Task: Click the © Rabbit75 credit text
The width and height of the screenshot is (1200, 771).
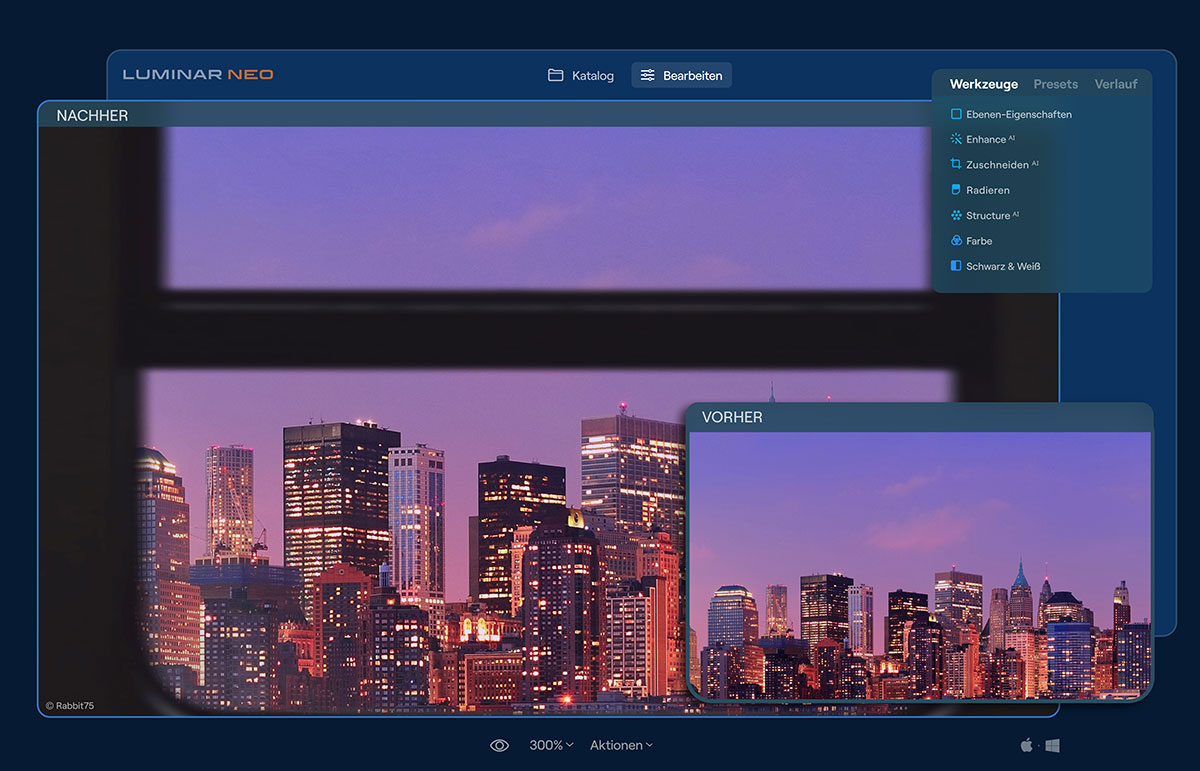Action: (x=70, y=706)
